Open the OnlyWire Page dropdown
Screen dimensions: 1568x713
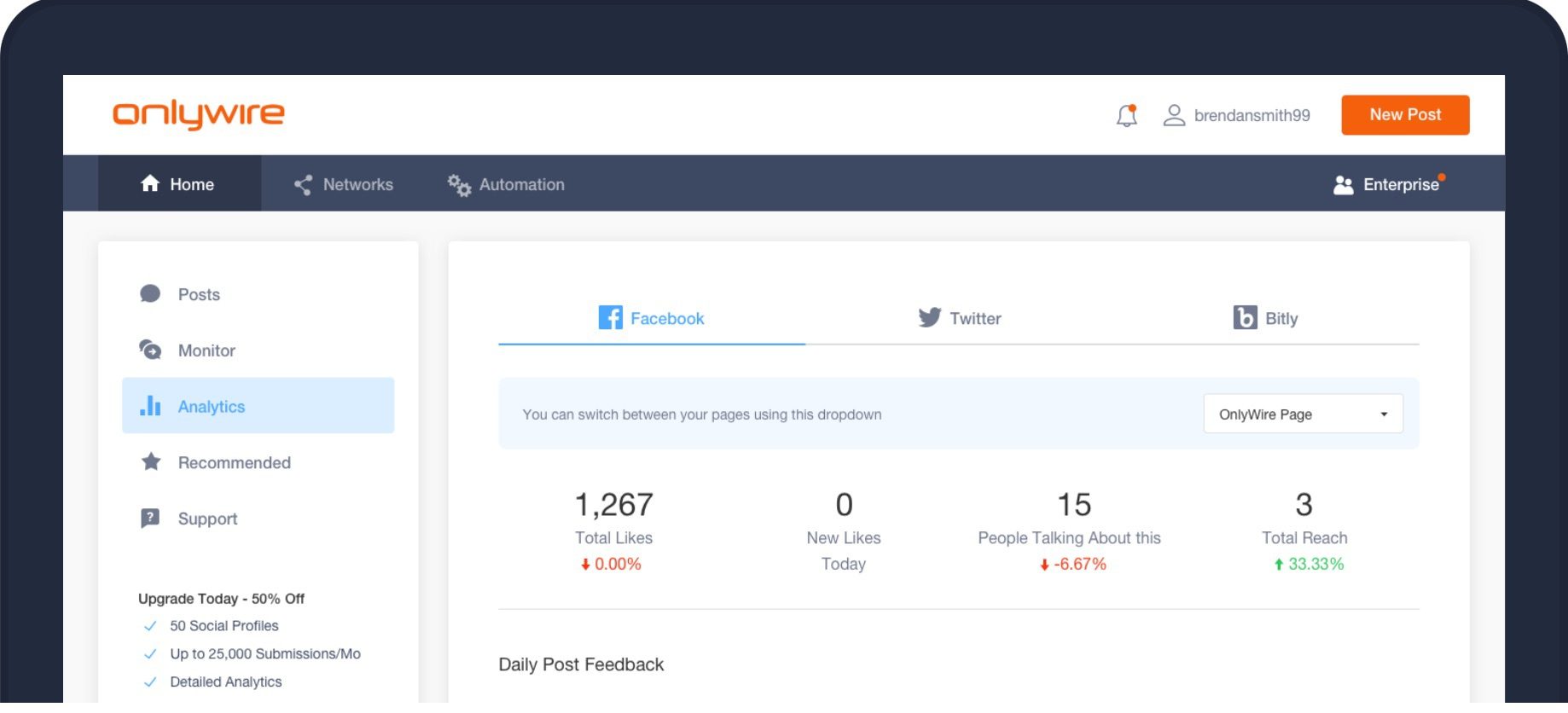1302,414
